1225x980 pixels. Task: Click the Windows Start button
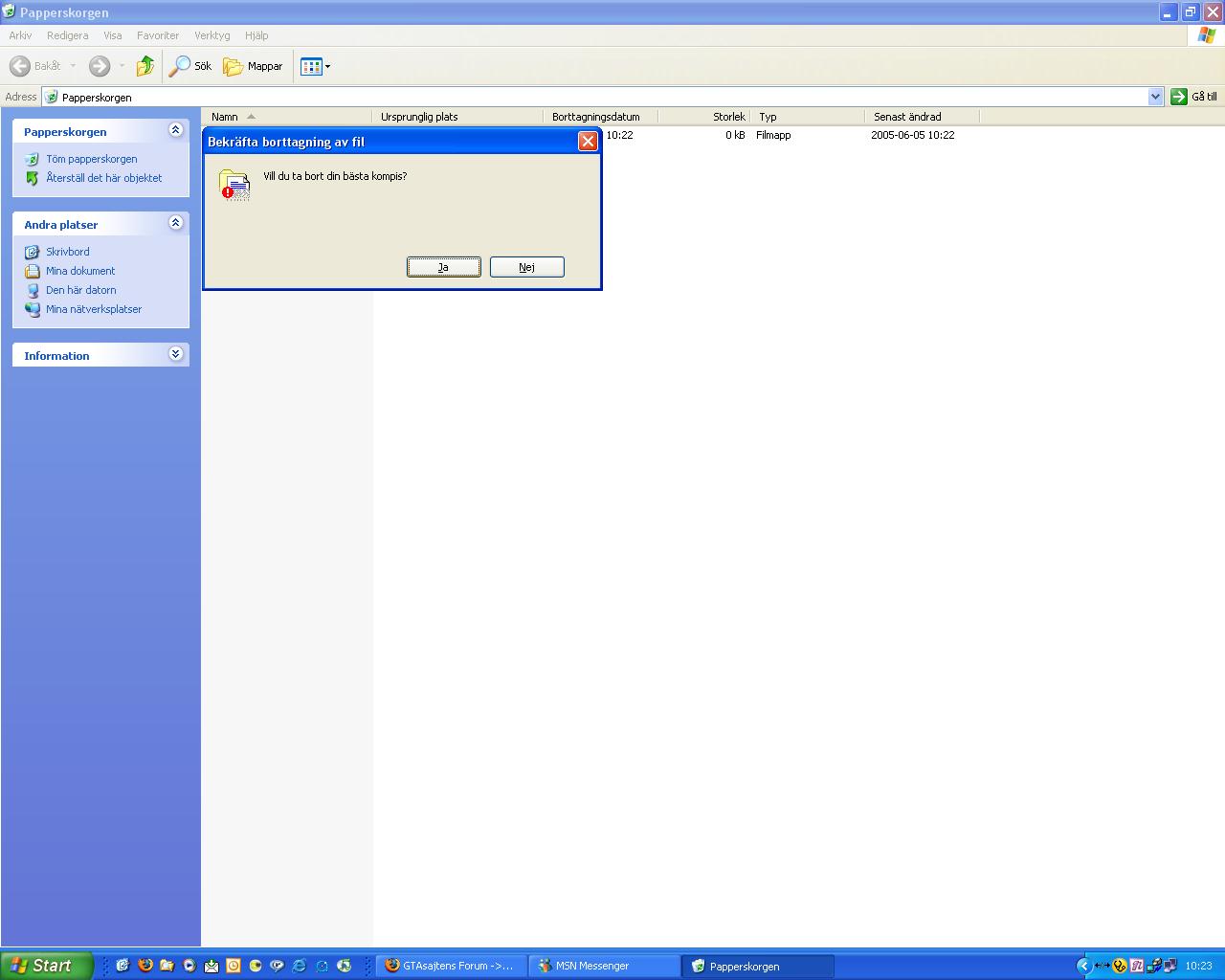pyautogui.click(x=47, y=966)
